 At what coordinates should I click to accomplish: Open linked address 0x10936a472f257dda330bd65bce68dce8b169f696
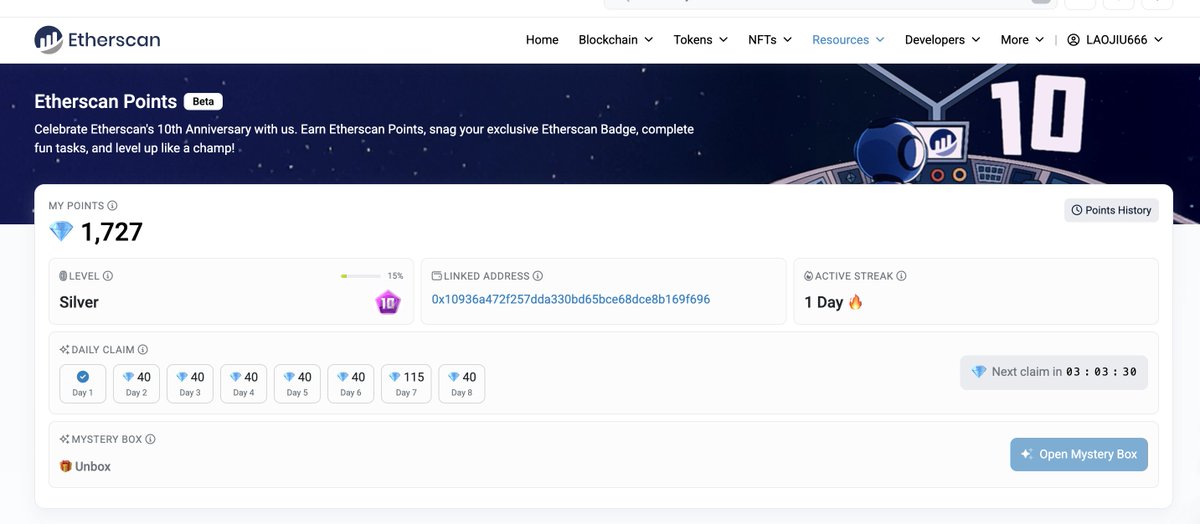point(571,299)
